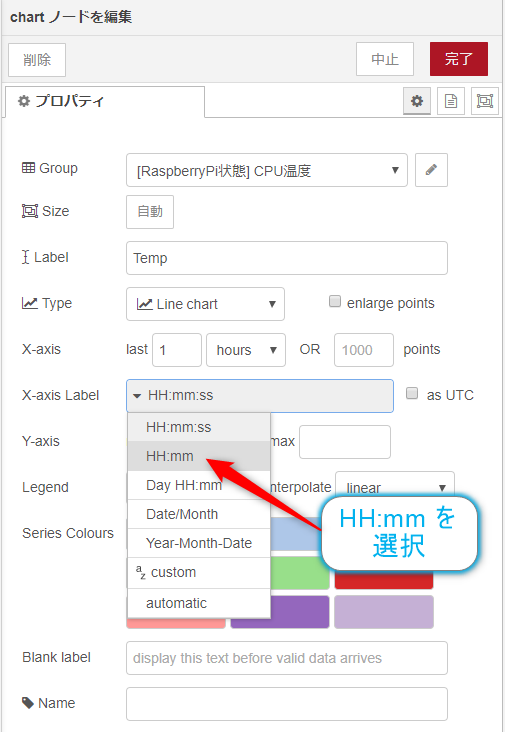Viewport: 505px width, 732px height.
Task: Enable the enlarge points checkbox
Action: click(335, 301)
